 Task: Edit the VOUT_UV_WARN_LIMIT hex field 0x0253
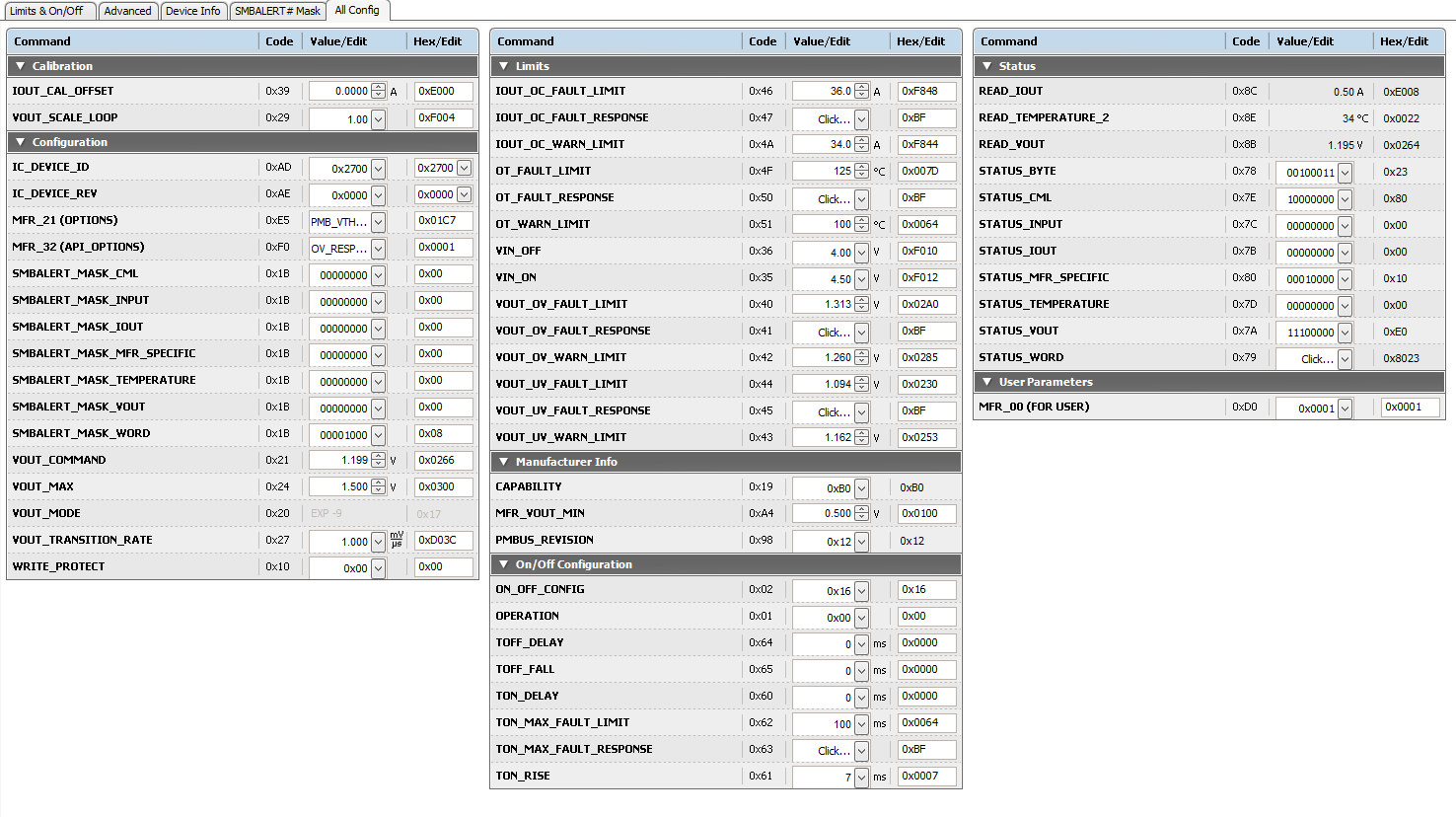[x=926, y=437]
